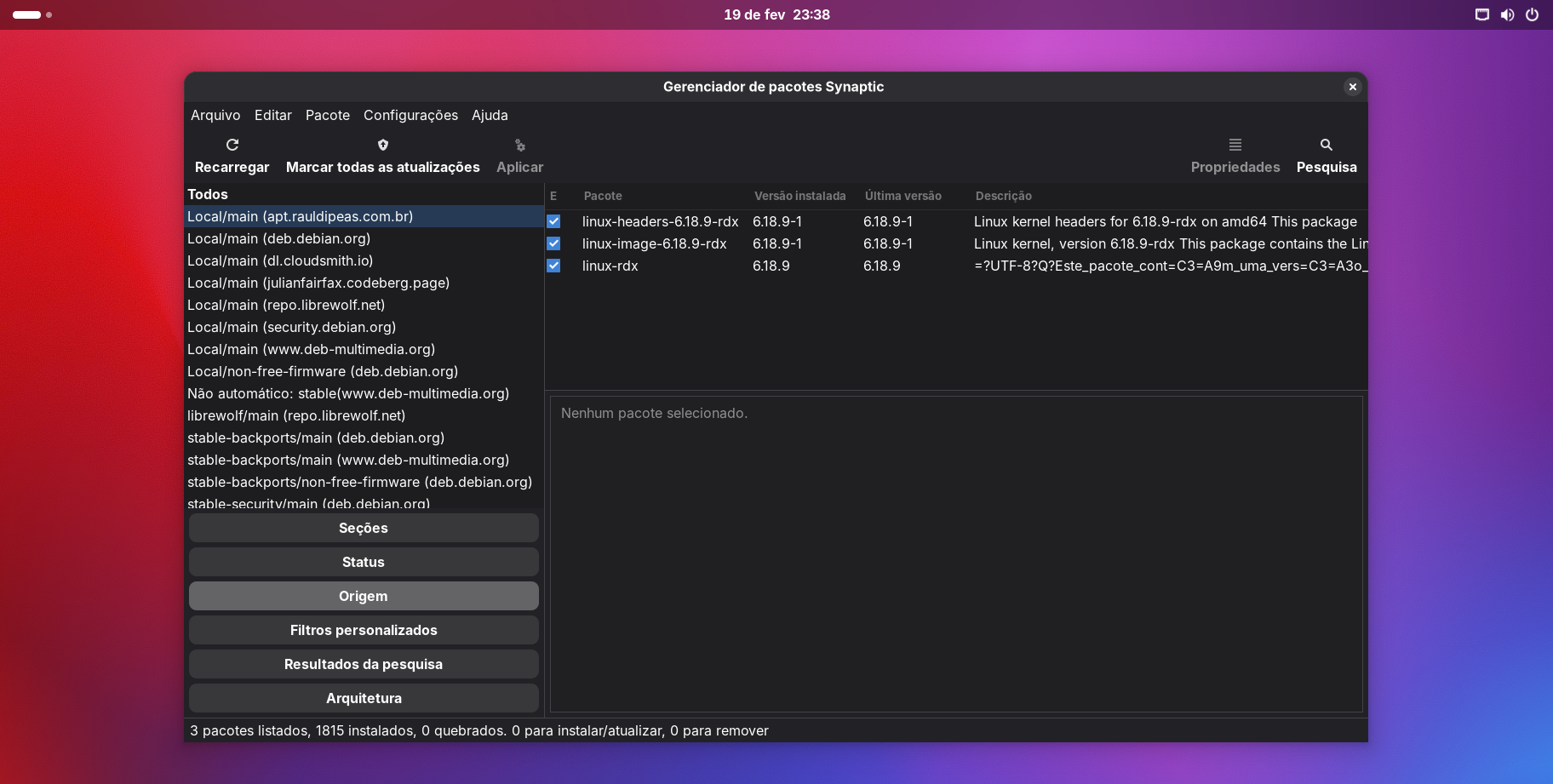Sort by Versão instalada column header

(x=799, y=196)
